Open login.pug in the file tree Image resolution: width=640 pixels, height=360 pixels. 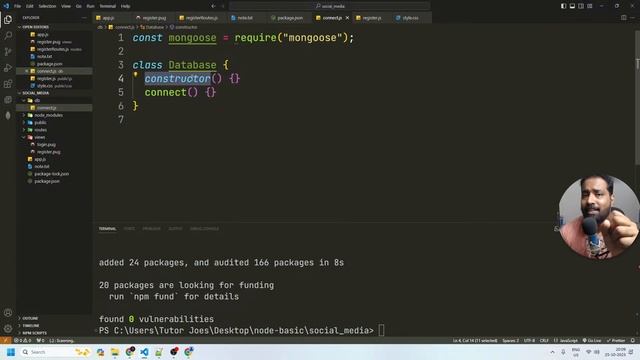pos(46,144)
